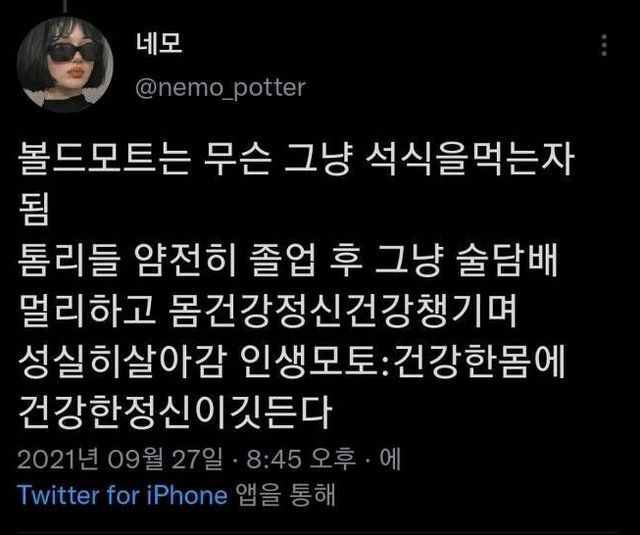Click the phrase 석식을먹는자 in the tweet
Screen dimensions: 640x535
[x=469, y=159]
